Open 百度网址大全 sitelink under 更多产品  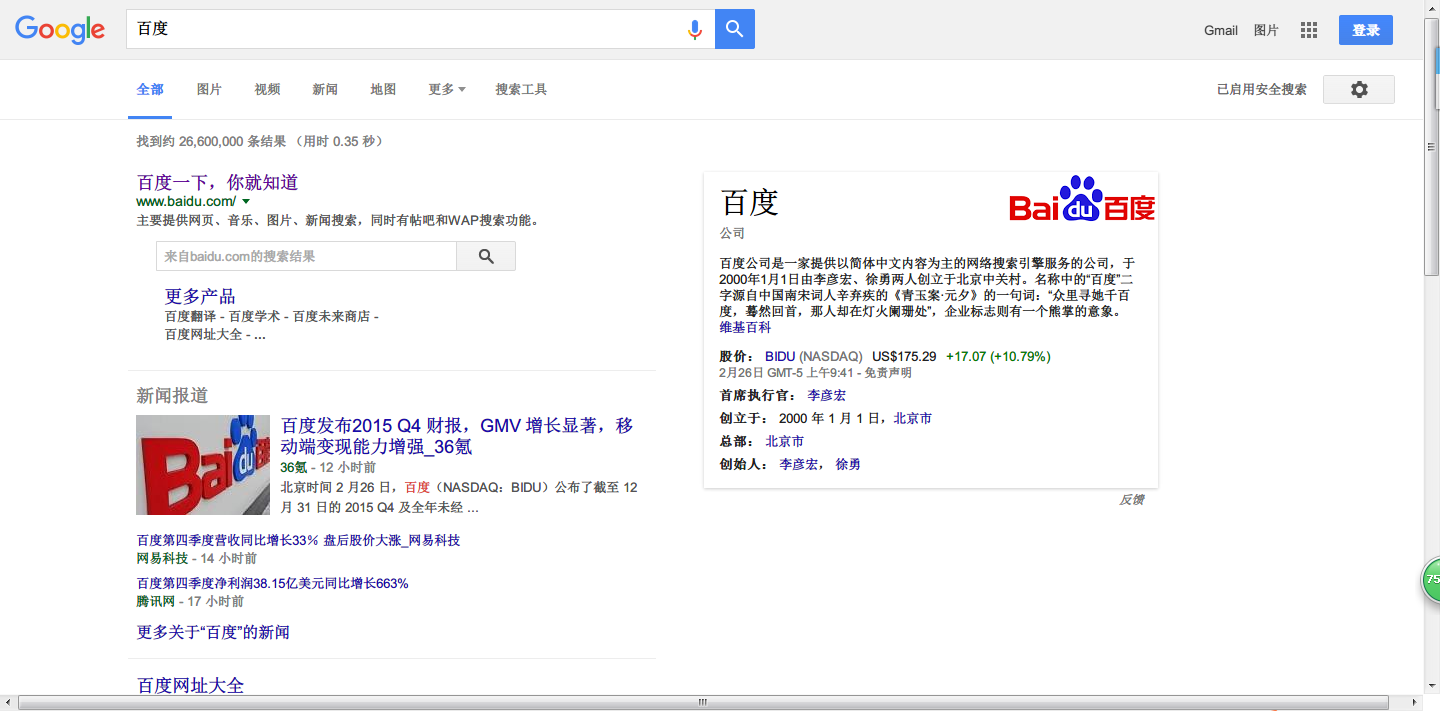204,334
